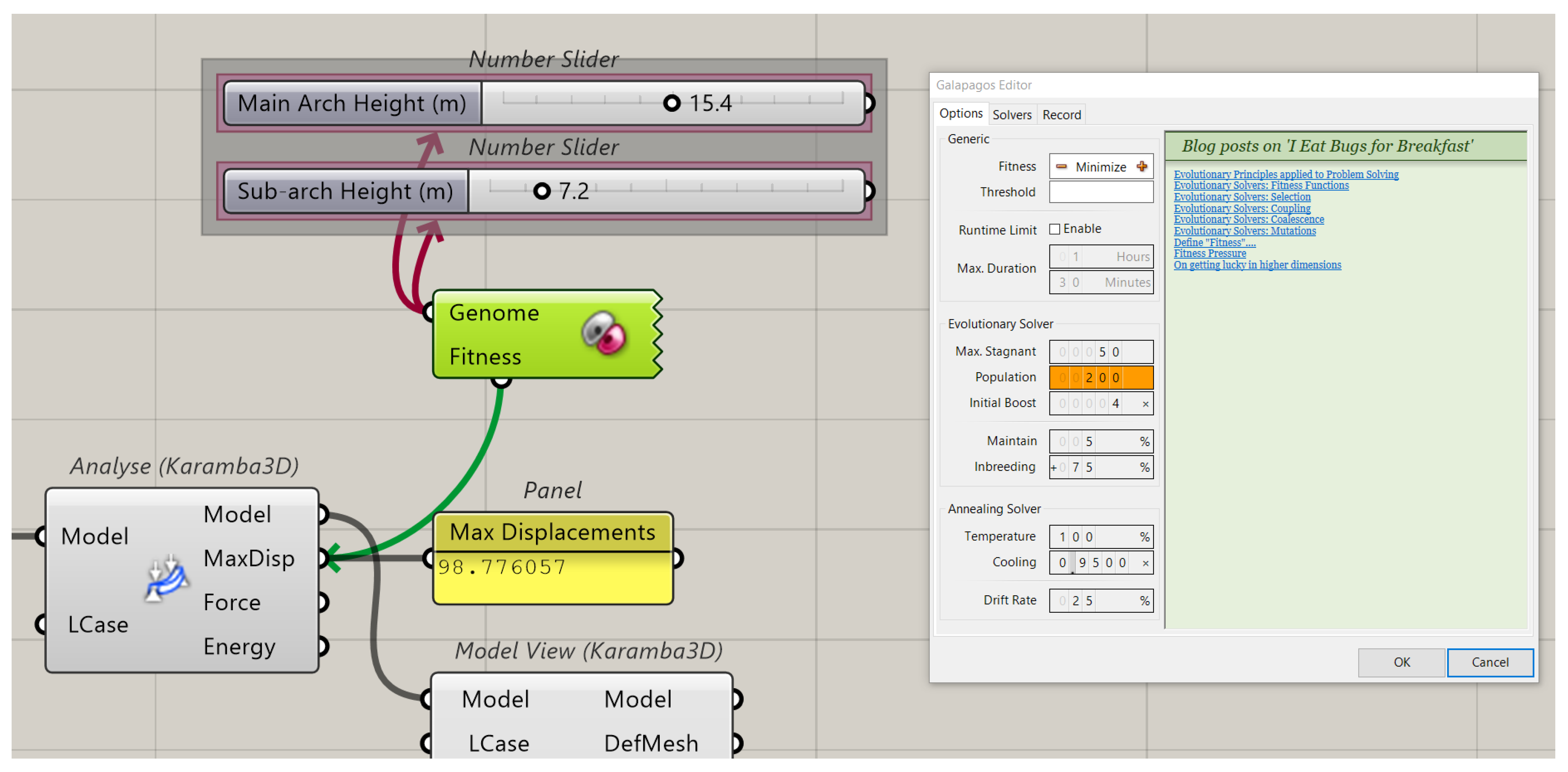Open the Fitness Pressure blog link
1568x772 pixels.
point(1209,254)
